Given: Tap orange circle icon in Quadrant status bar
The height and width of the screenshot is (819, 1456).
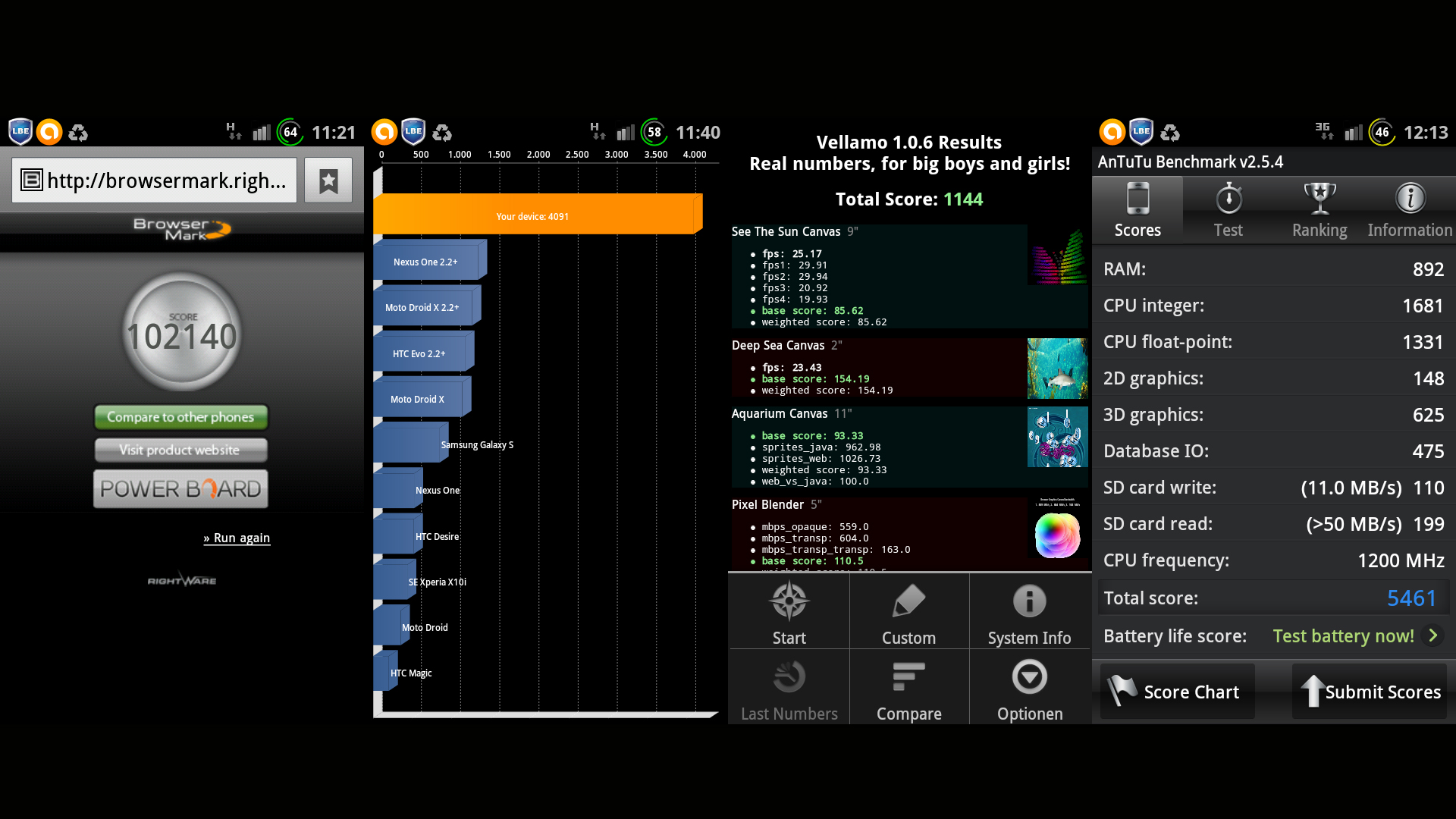Looking at the screenshot, I should point(384,132).
